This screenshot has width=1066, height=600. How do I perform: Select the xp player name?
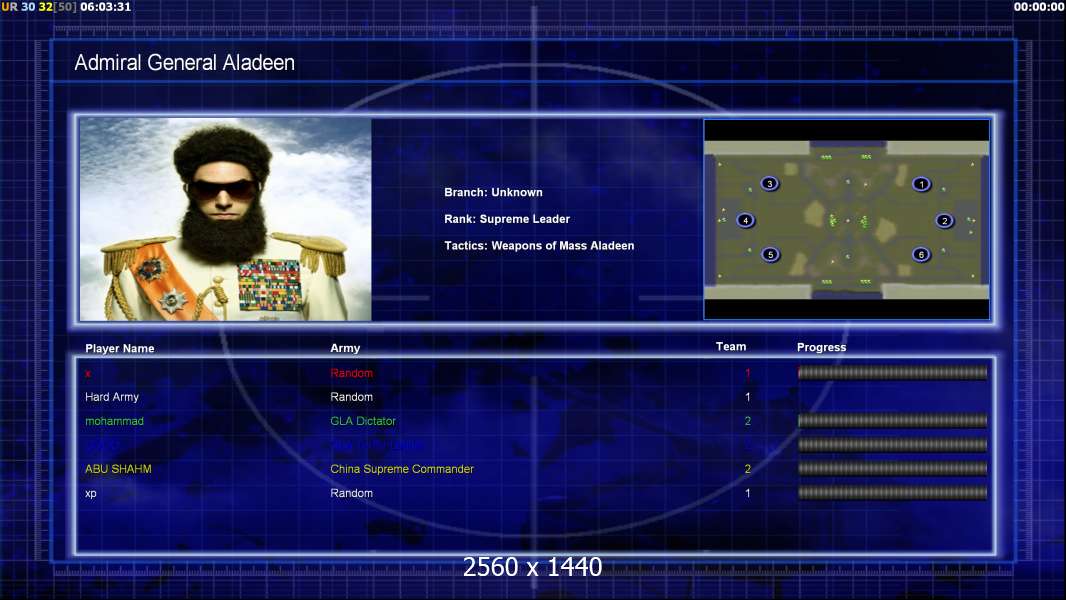click(x=91, y=493)
